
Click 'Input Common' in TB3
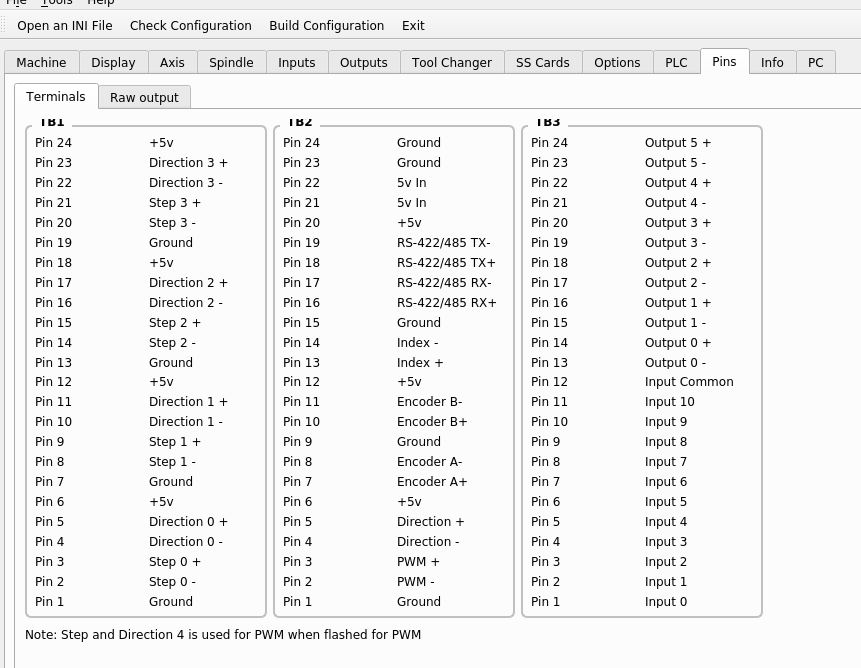(x=689, y=381)
